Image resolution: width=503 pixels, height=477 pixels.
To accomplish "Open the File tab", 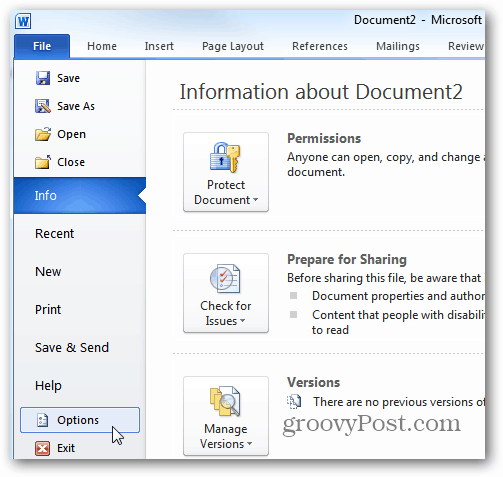I will pyautogui.click(x=42, y=46).
